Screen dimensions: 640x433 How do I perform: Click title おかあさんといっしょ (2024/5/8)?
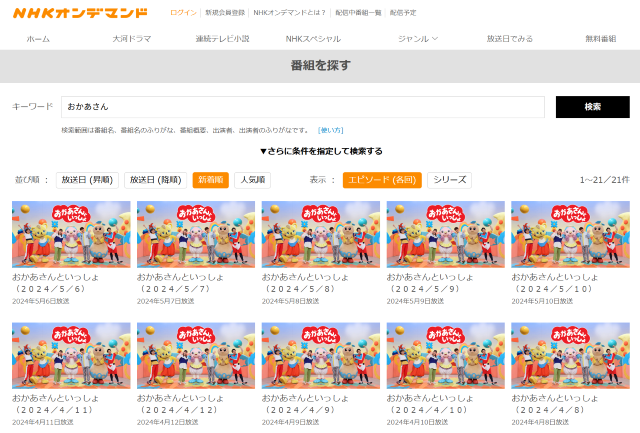(305, 283)
